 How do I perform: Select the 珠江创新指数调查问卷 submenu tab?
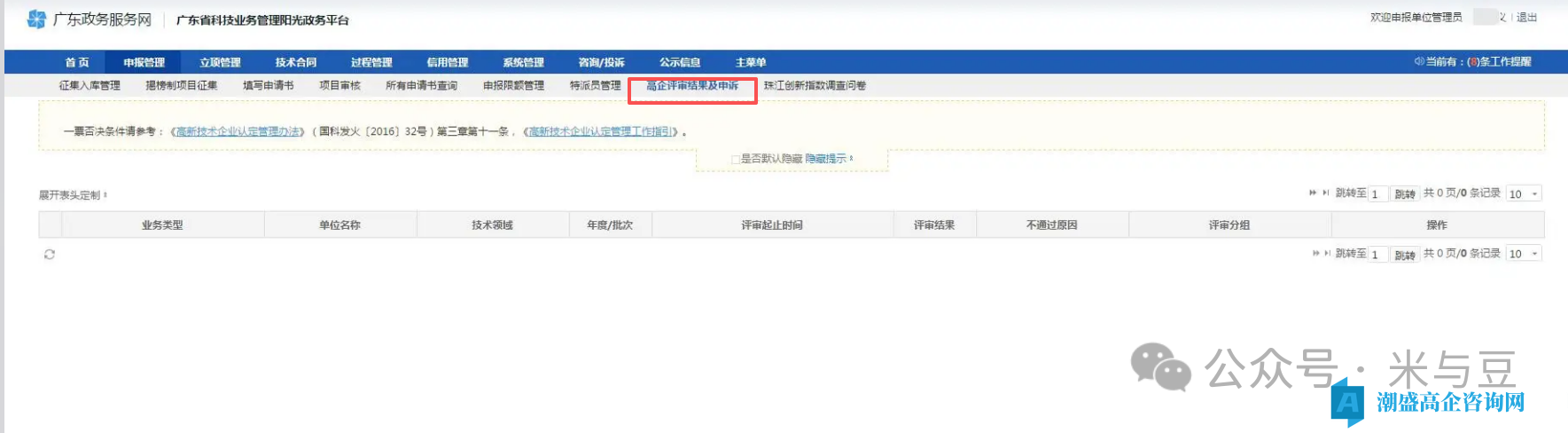pos(815,85)
